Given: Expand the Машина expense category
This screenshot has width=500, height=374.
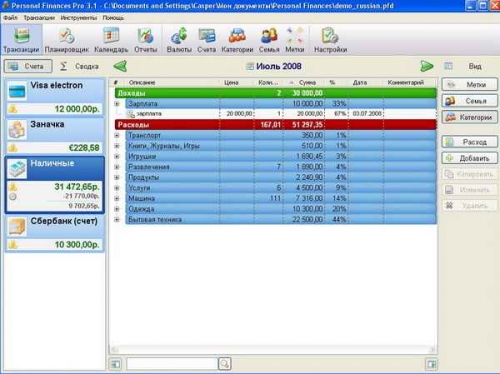Looking at the screenshot, I should point(117,198).
